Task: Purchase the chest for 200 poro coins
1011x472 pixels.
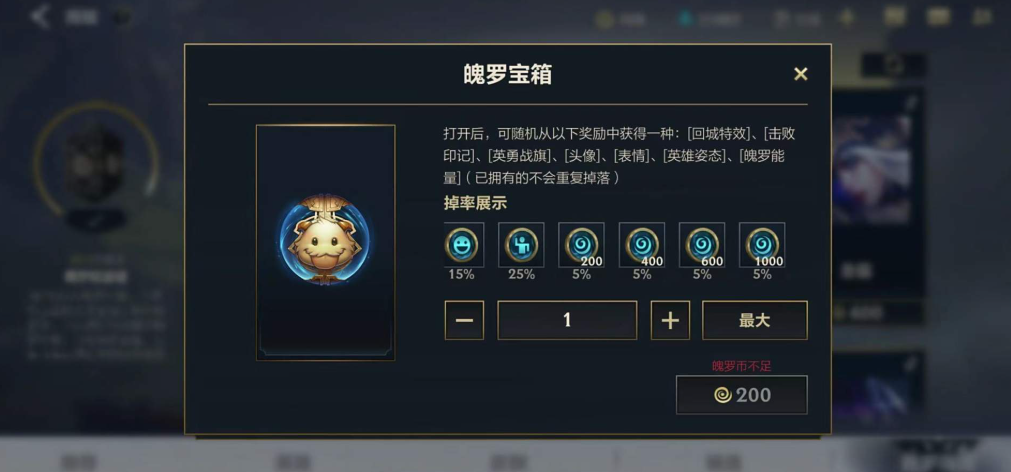Action: [741, 395]
